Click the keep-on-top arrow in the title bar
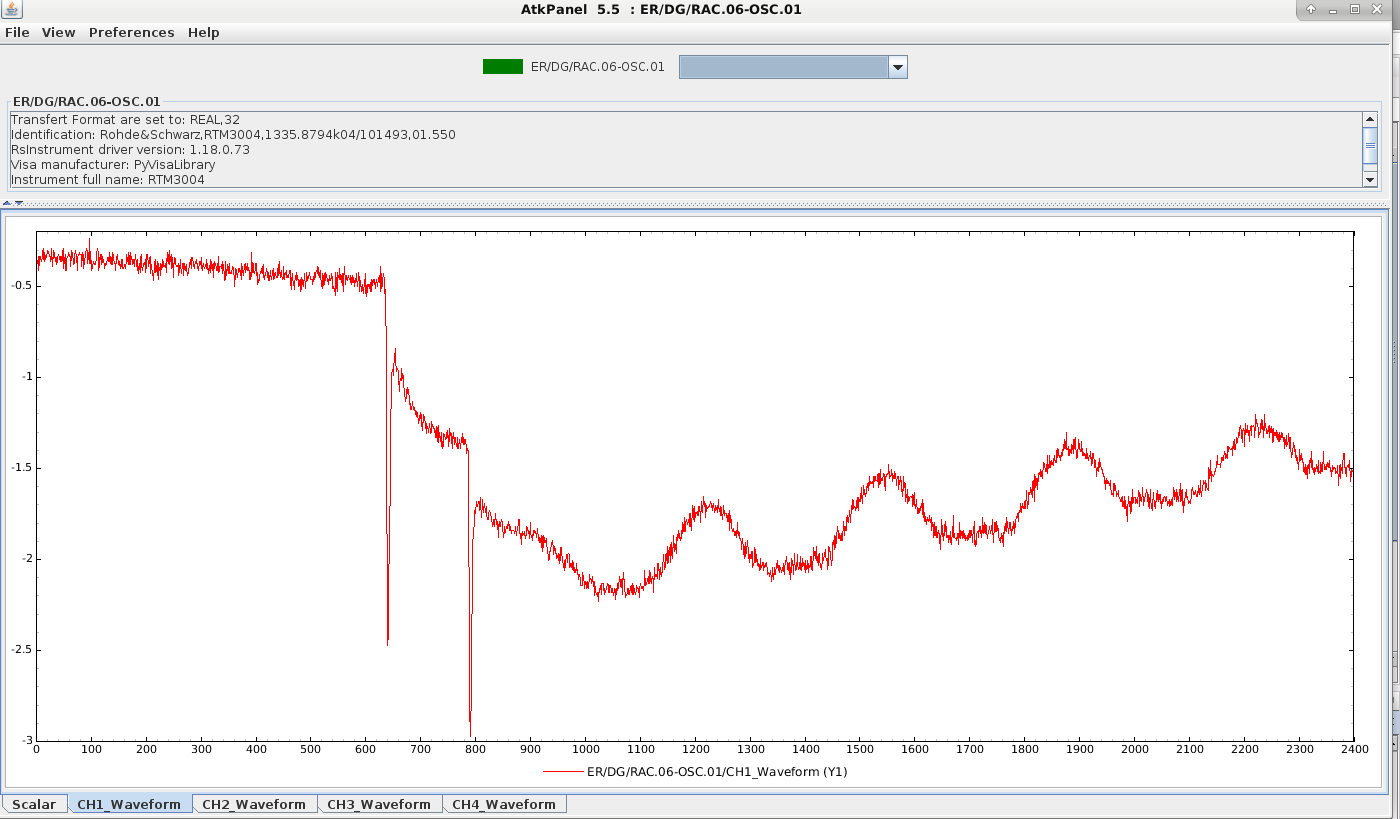This screenshot has width=1400, height=819. coord(1311,9)
